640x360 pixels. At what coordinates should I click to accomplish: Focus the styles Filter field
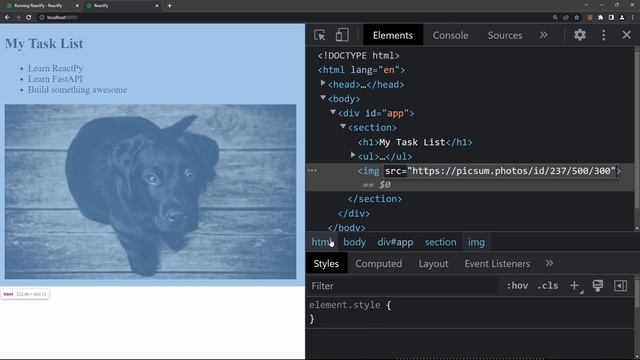pos(404,286)
